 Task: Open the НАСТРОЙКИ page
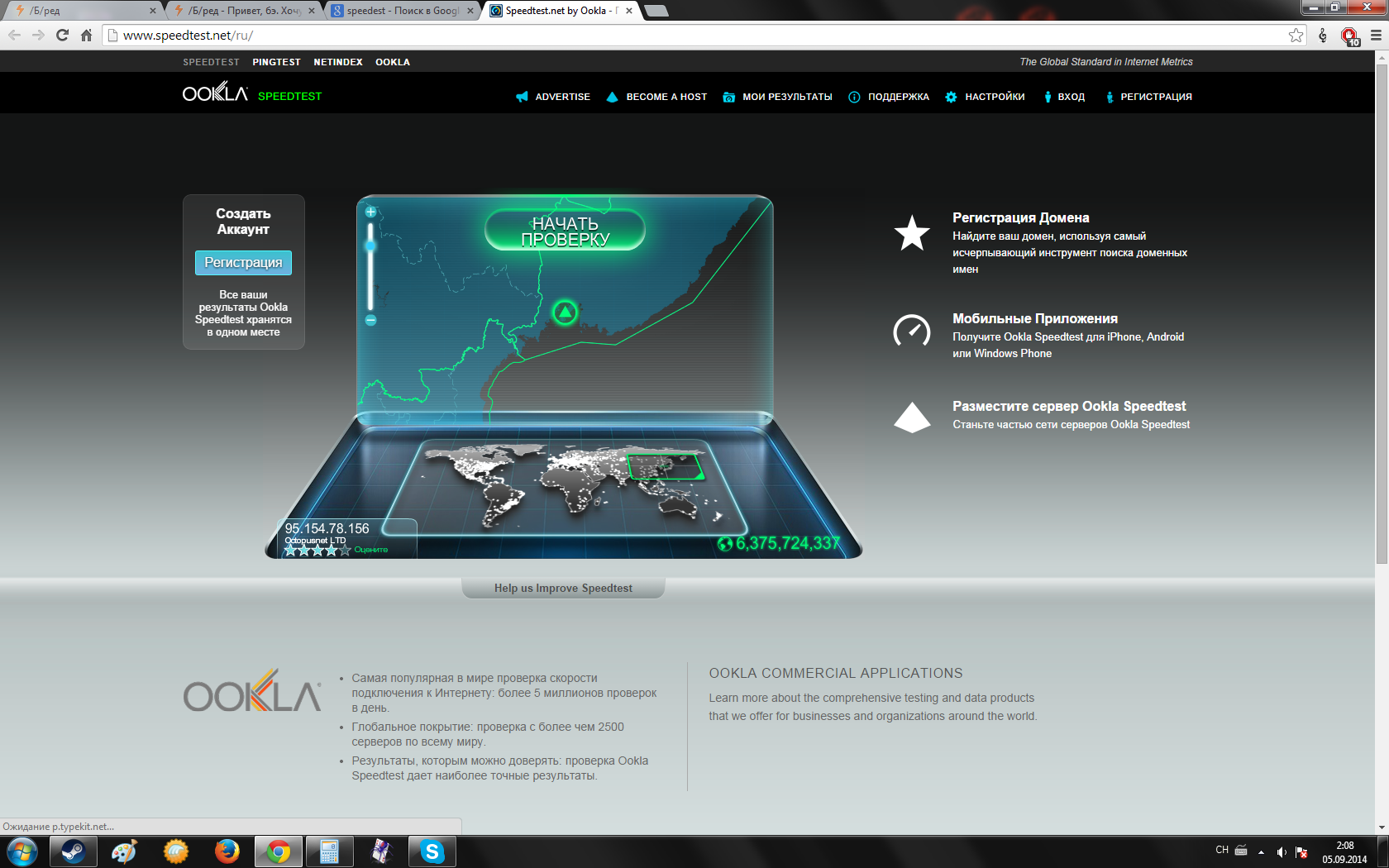(995, 97)
